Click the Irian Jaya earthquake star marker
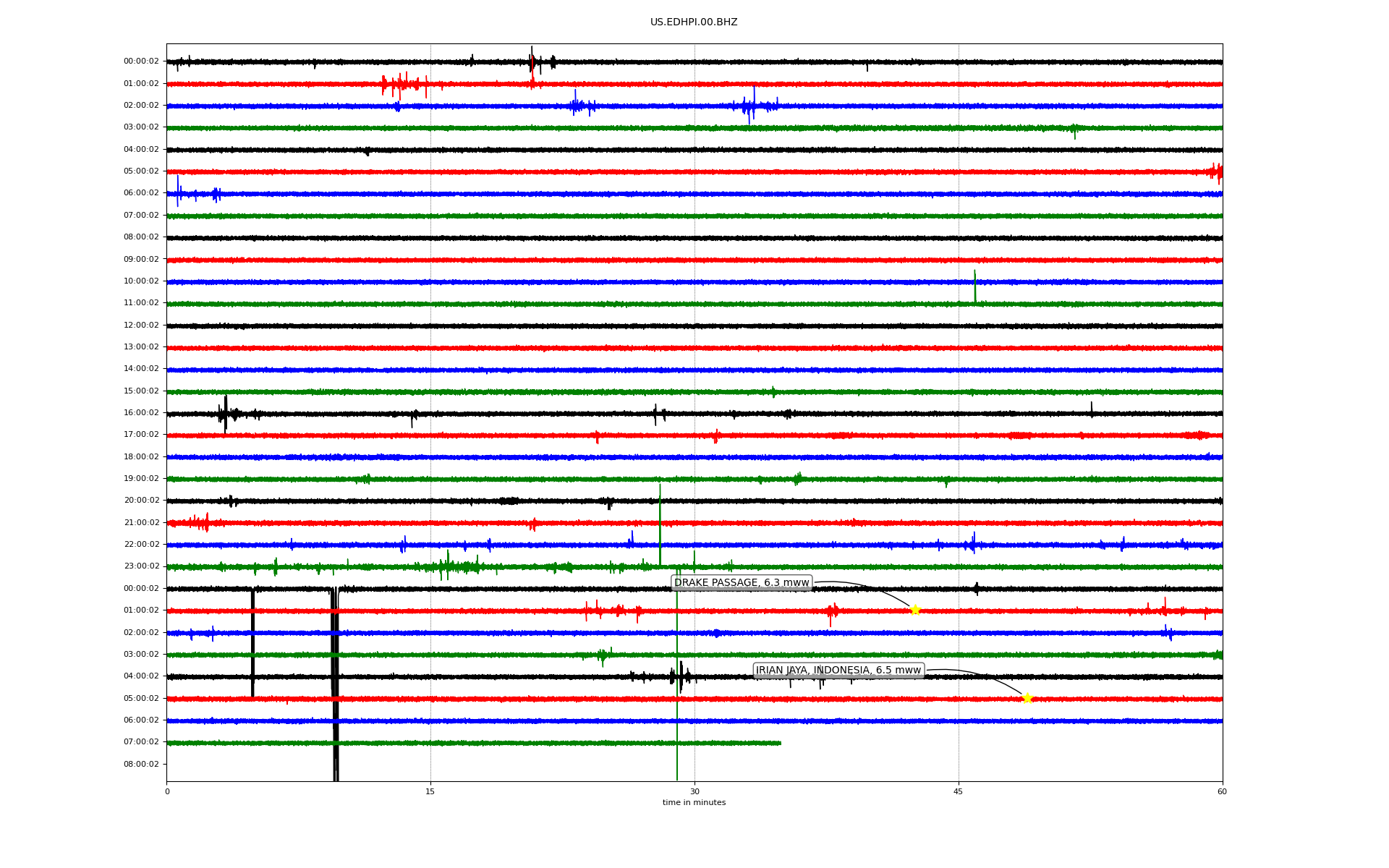The height and width of the screenshot is (868, 1389). (1027, 698)
